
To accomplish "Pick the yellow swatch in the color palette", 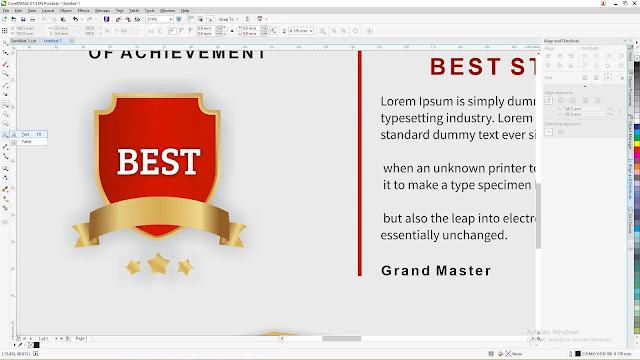I will tap(637, 144).
